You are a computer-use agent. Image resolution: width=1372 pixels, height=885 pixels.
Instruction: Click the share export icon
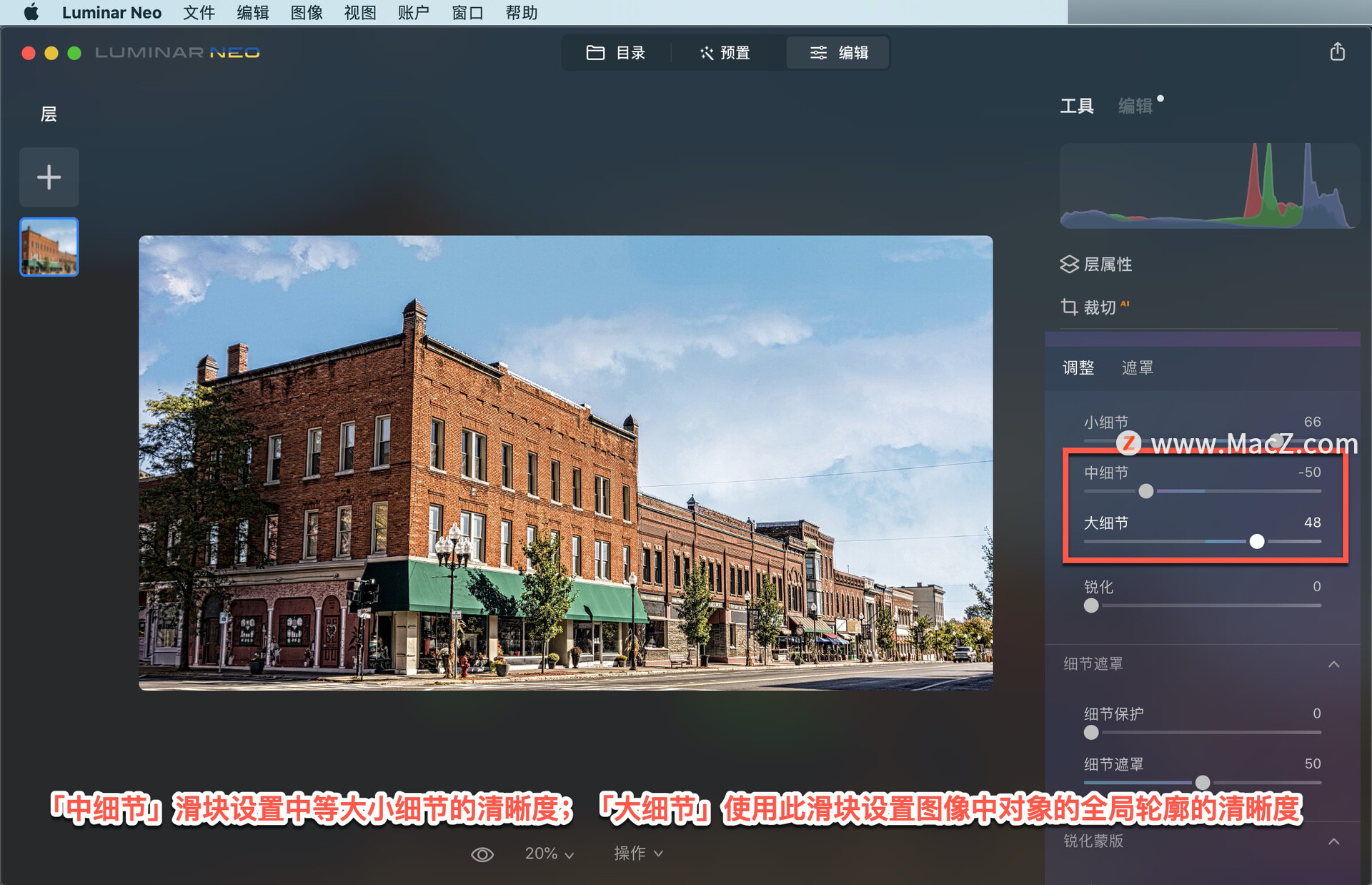(1338, 52)
